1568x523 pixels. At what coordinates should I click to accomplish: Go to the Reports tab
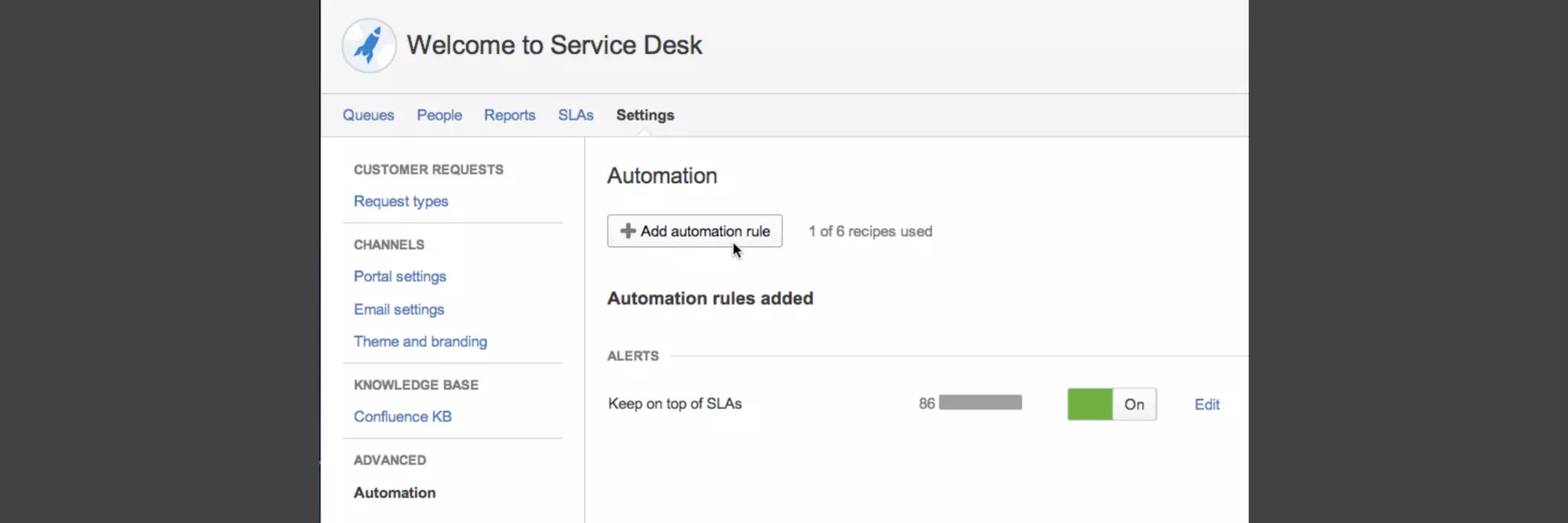[509, 115]
